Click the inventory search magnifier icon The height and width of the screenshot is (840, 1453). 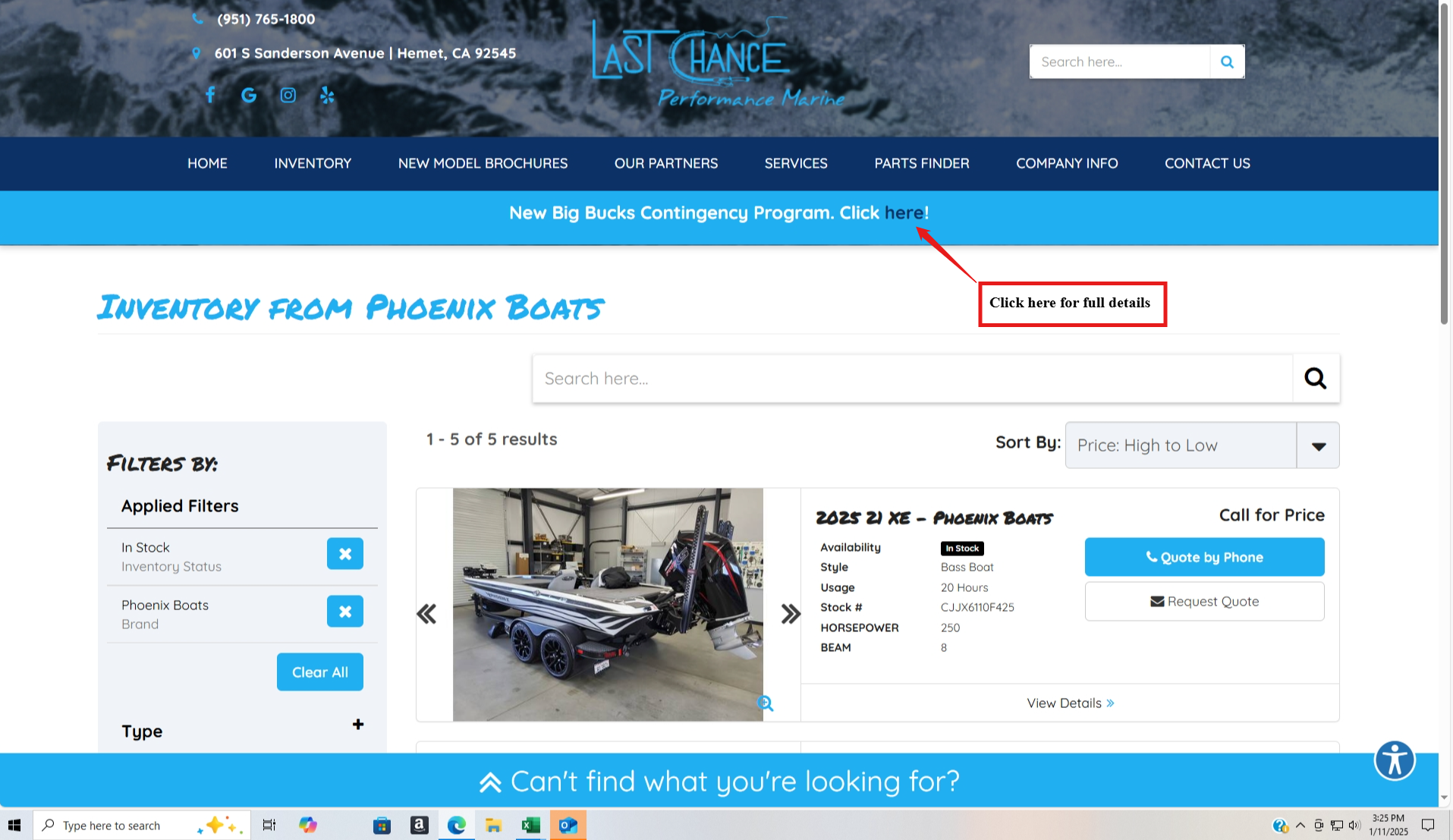1315,378
